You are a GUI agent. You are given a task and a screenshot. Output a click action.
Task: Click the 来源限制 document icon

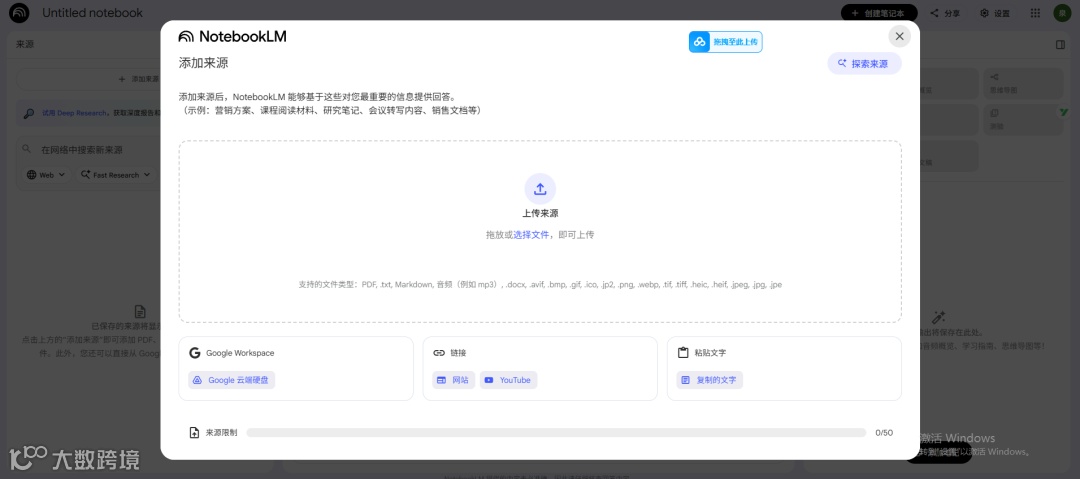click(x=194, y=433)
